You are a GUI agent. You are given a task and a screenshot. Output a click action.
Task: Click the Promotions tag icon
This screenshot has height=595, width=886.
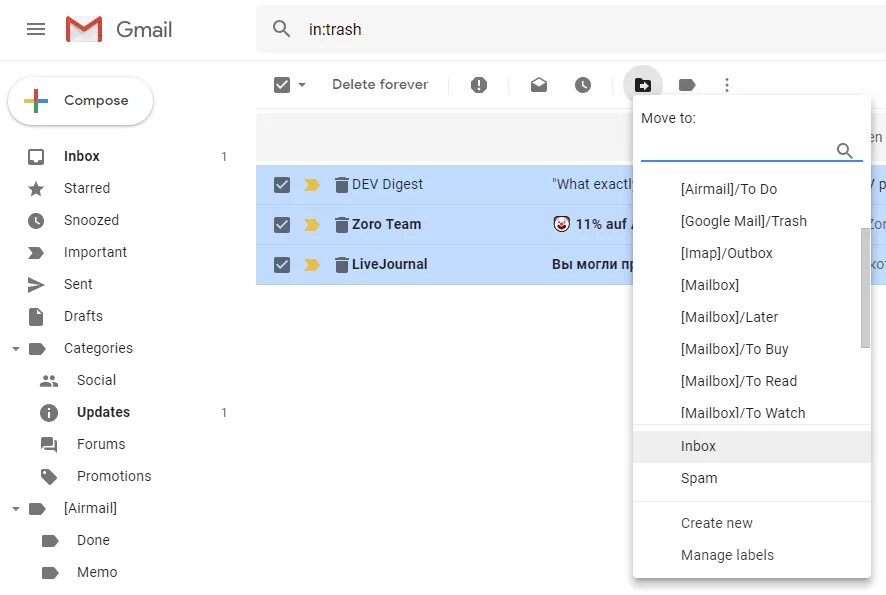pyautogui.click(x=49, y=477)
